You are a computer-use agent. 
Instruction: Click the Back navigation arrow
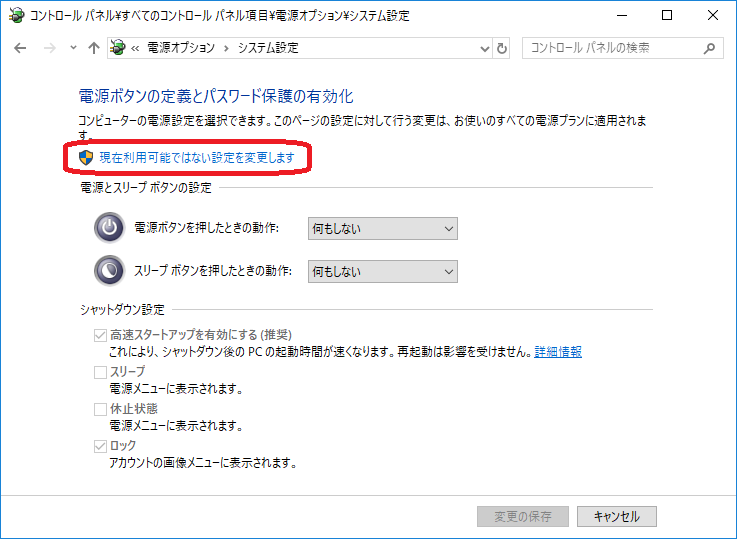coord(20,48)
